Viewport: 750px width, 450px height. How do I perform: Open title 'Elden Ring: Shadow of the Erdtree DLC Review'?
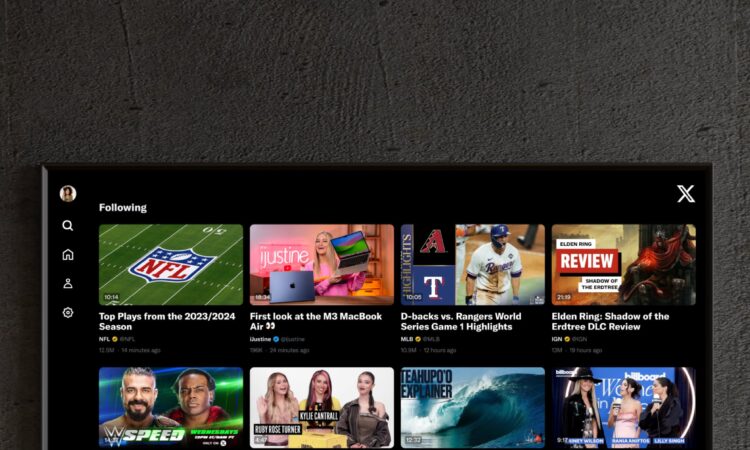tap(610, 321)
